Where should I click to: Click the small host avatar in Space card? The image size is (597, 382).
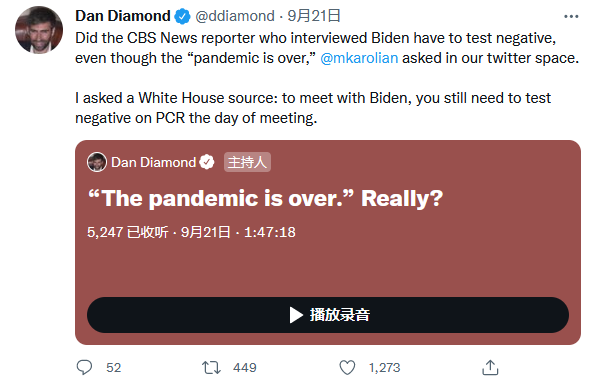[97, 162]
